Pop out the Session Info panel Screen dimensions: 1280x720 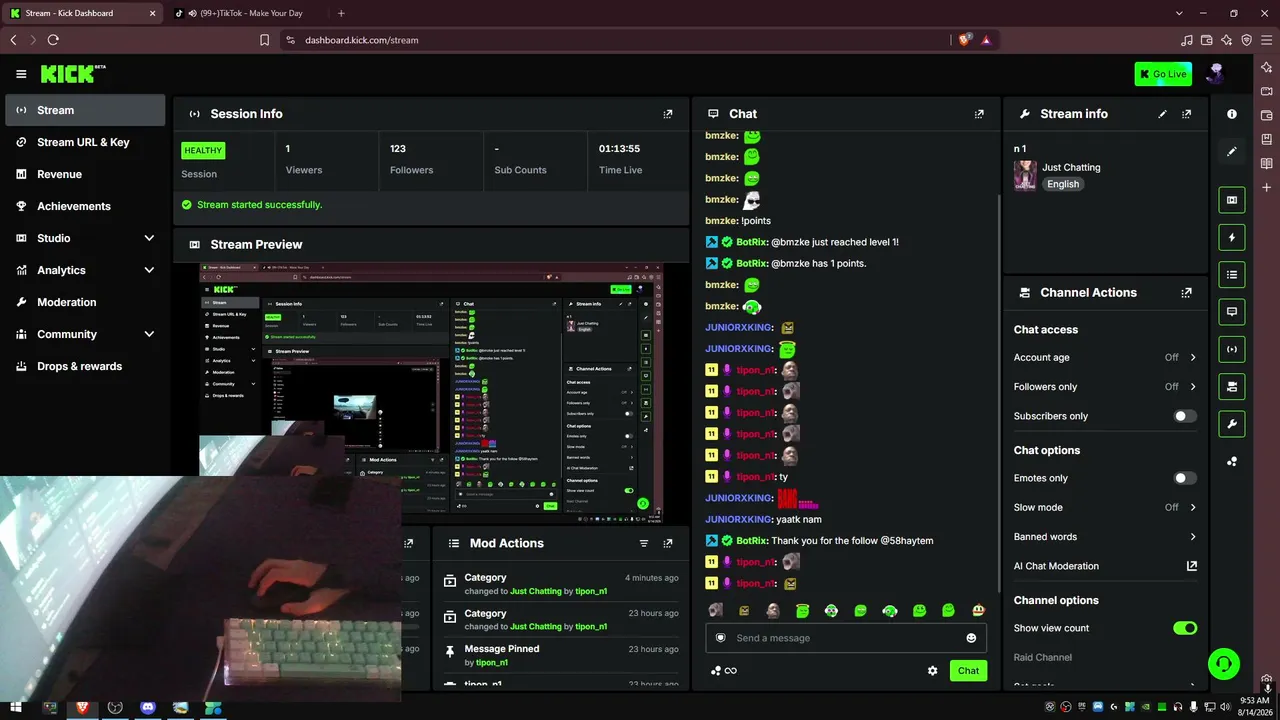668,114
